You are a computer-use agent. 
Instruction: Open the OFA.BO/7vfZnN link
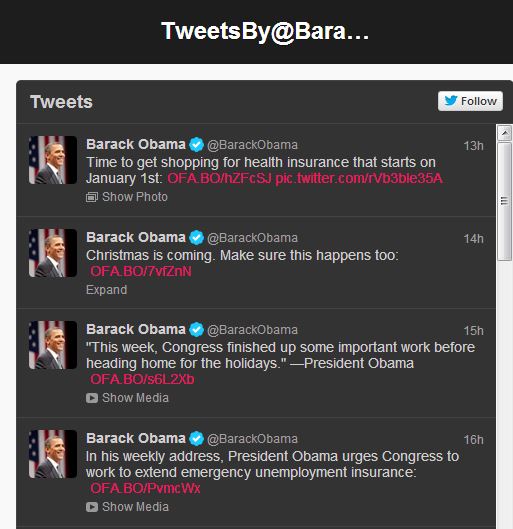pos(141,272)
